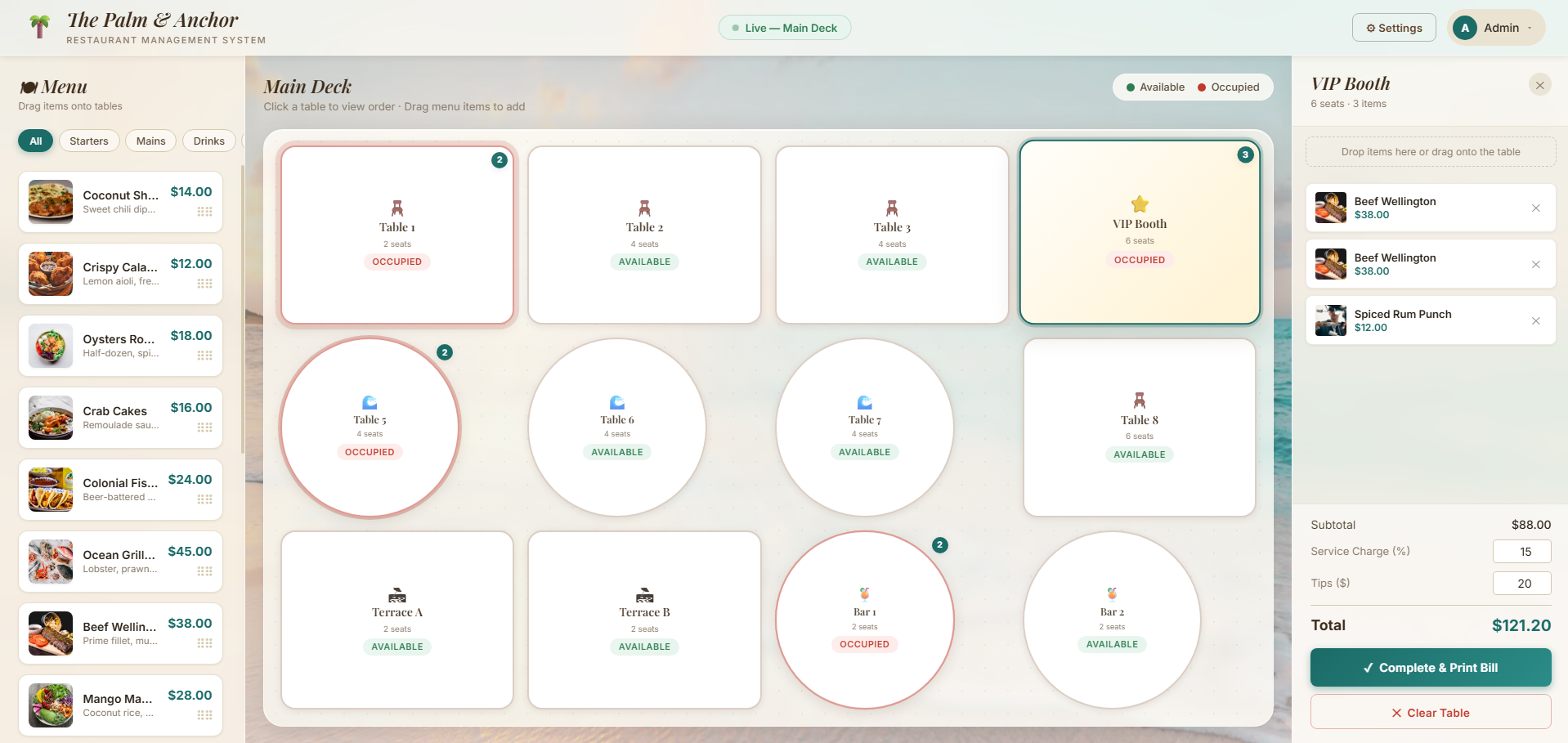
Task: Close the VIP Booth order panel
Action: tap(1539, 85)
